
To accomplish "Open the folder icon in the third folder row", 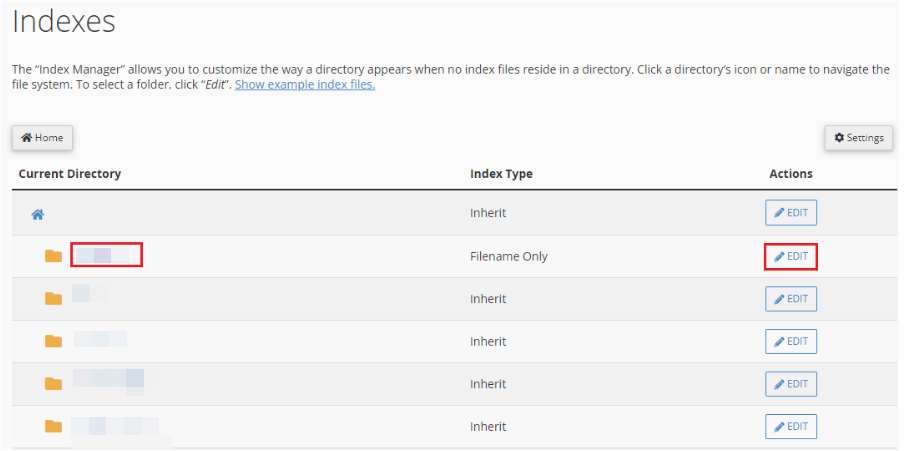I will [x=53, y=341].
